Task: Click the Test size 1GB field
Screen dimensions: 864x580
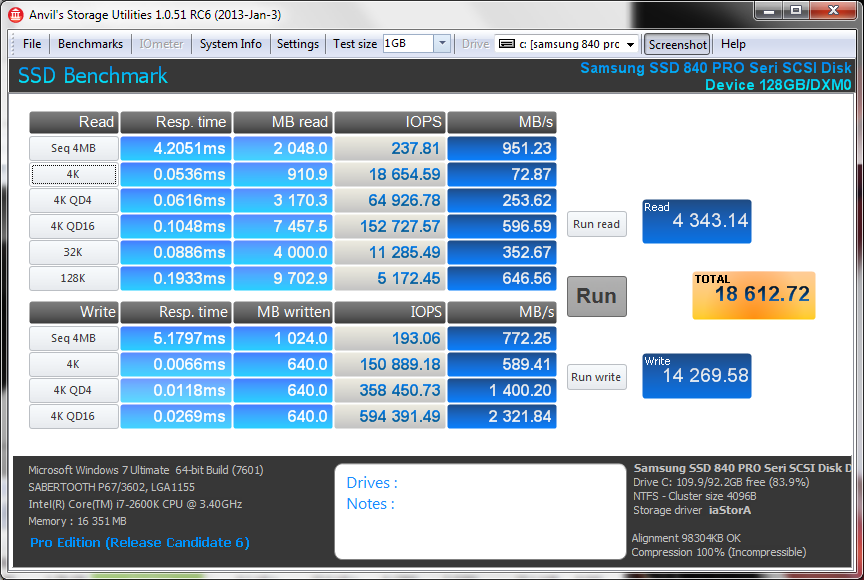Action: (x=408, y=44)
